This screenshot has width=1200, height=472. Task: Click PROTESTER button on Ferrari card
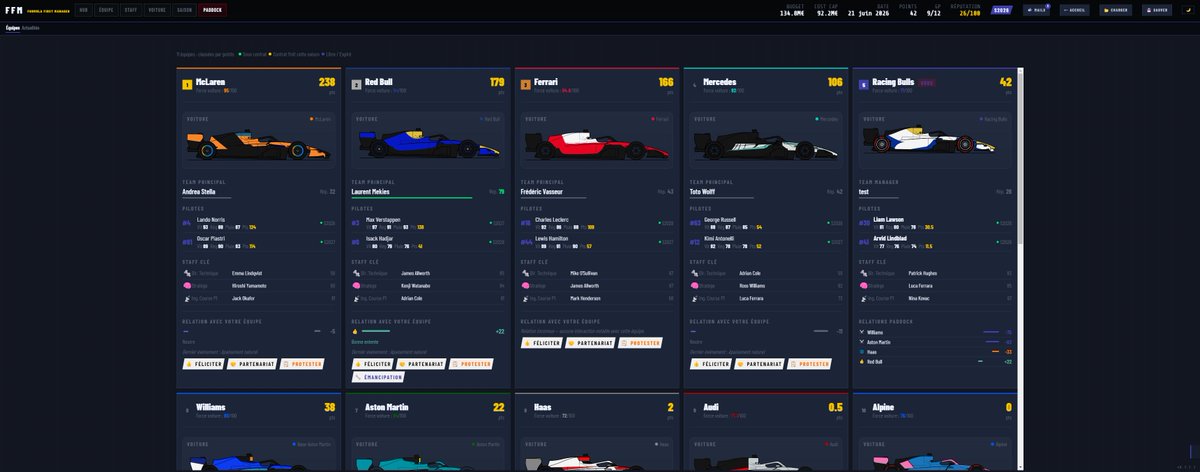[641, 342]
